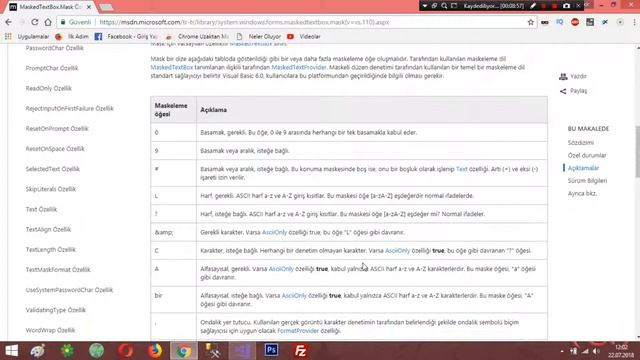Viewport: 640px width, 360px height.
Task: Open Visual Studio from taskbar
Action: click(242, 351)
